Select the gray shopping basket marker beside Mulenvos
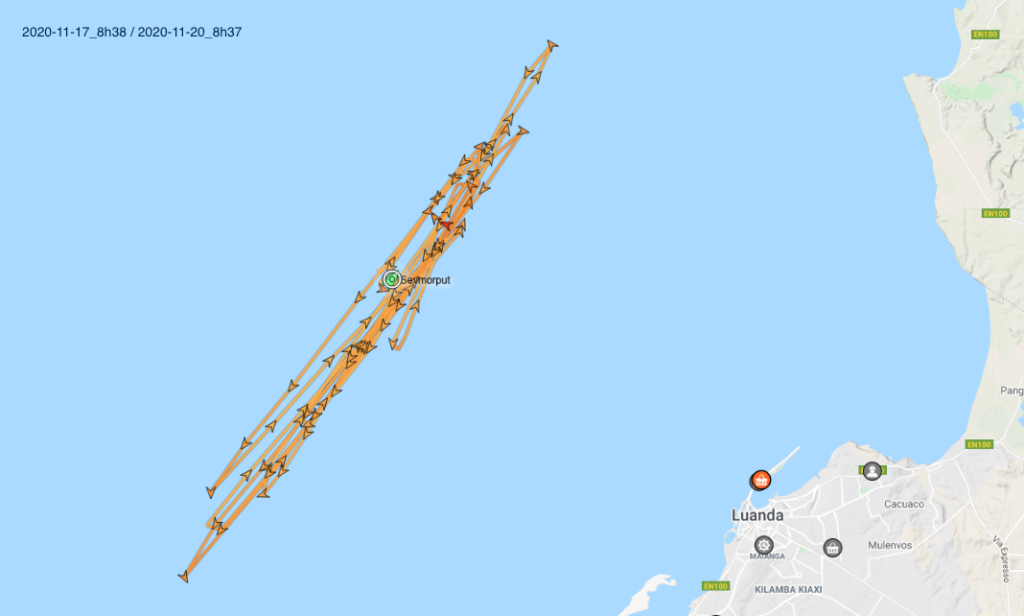 [832, 547]
